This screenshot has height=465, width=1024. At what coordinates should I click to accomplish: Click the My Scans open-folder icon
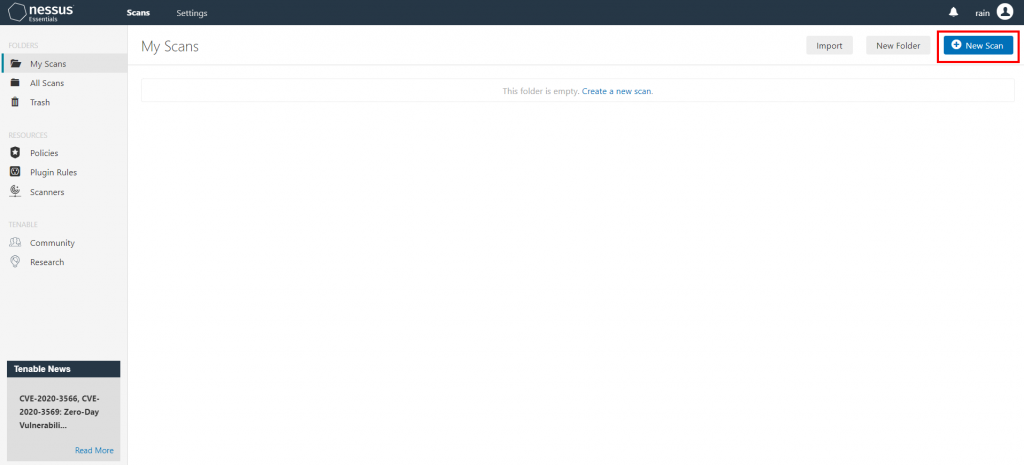(x=16, y=63)
